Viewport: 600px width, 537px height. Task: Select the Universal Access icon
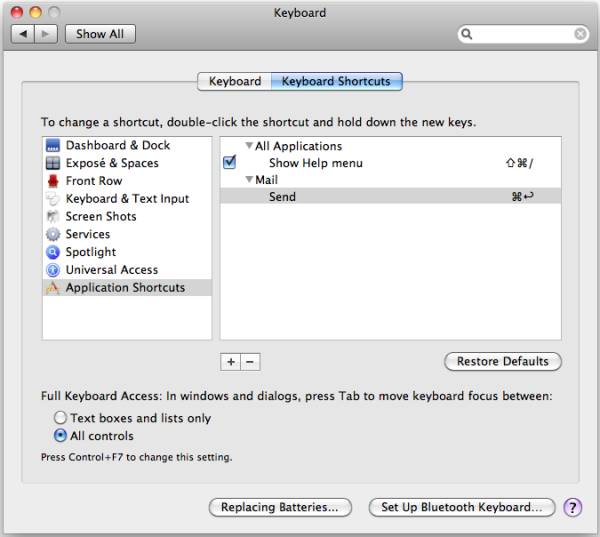(x=54, y=270)
